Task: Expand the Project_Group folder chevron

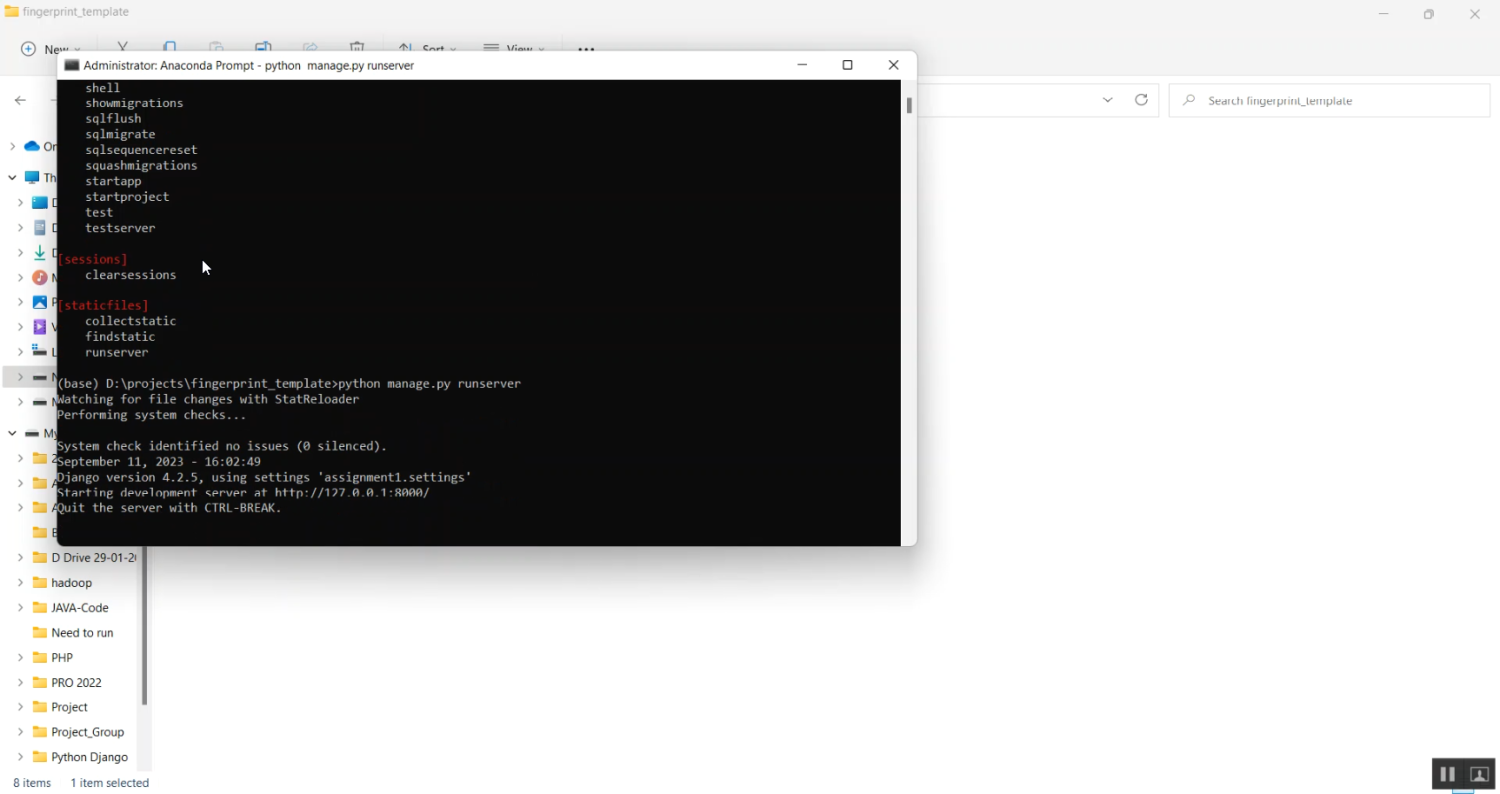Action: 20,732
